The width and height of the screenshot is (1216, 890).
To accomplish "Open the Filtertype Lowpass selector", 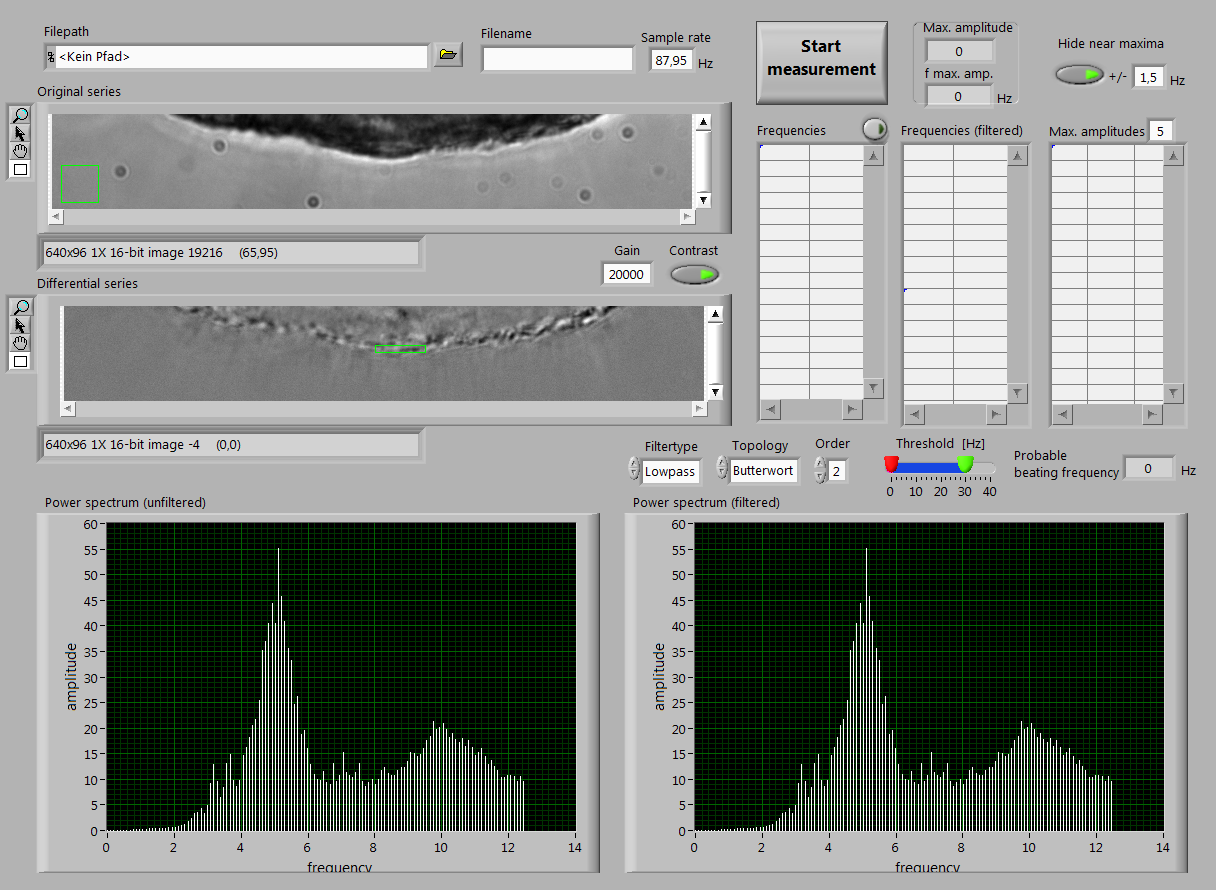I will pyautogui.click(x=670, y=471).
